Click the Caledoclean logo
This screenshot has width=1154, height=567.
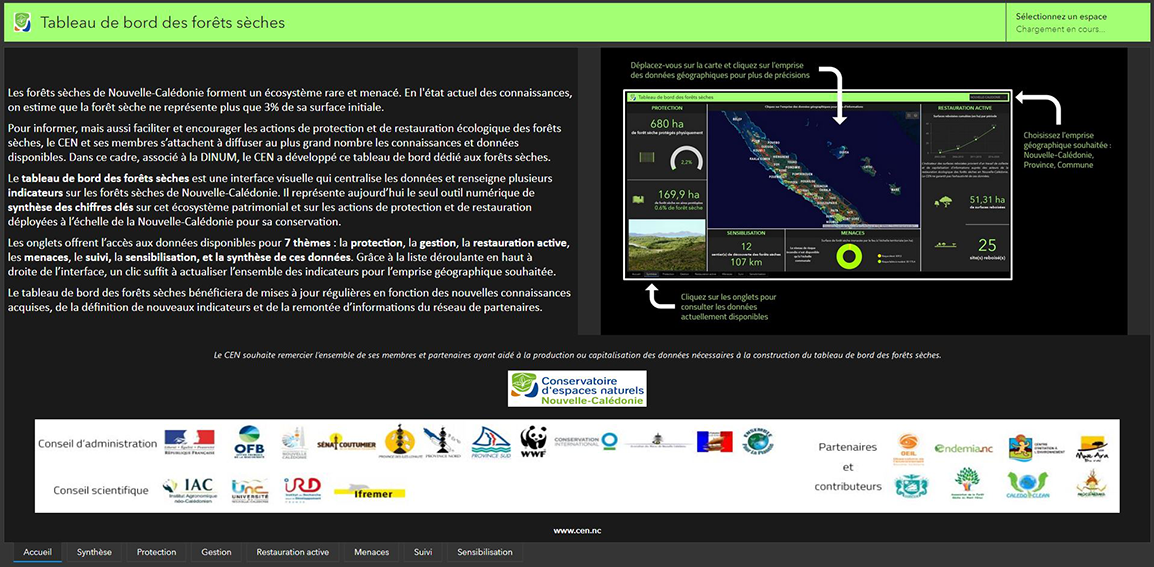1027,486
